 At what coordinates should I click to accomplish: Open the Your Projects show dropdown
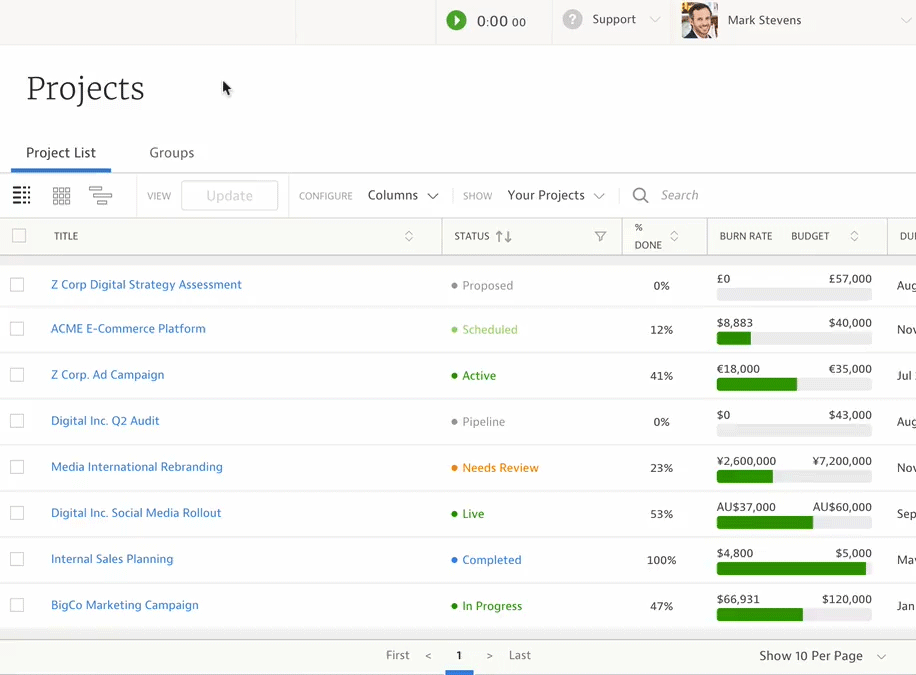coord(555,196)
